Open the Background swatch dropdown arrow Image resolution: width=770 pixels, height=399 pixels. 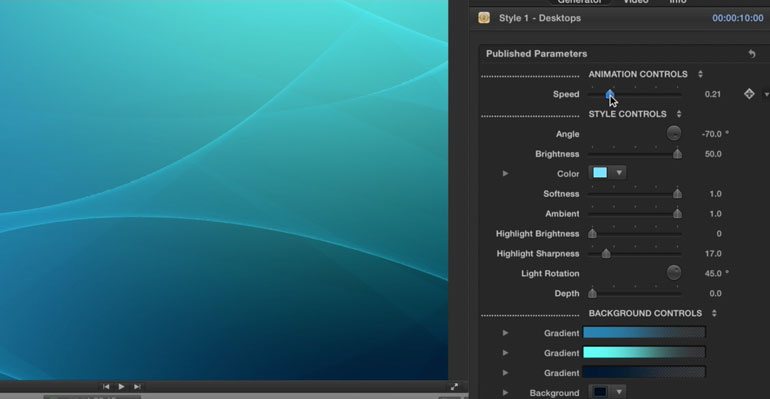coord(619,392)
